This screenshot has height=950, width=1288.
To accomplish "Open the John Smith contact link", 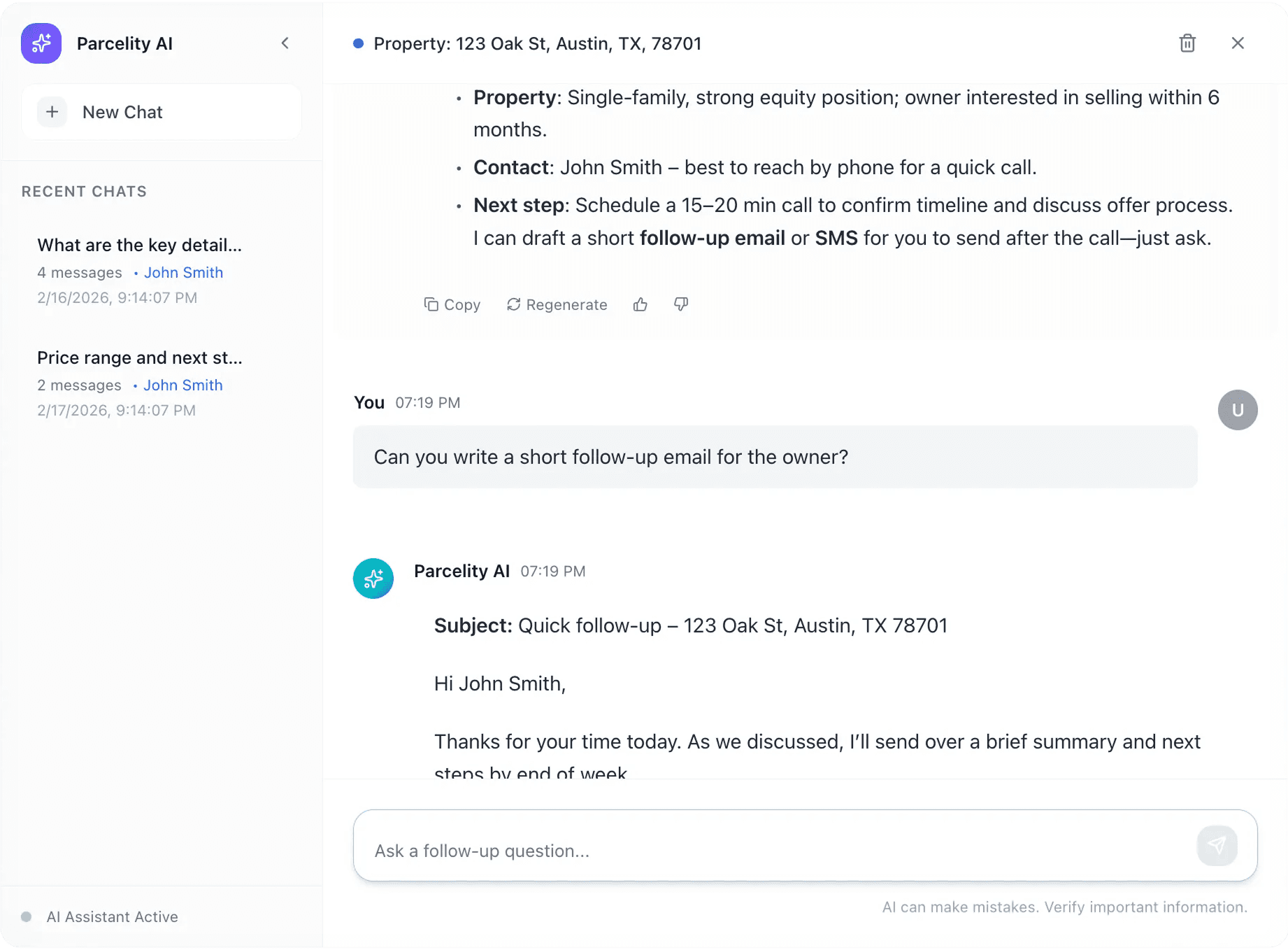I will click(x=183, y=272).
